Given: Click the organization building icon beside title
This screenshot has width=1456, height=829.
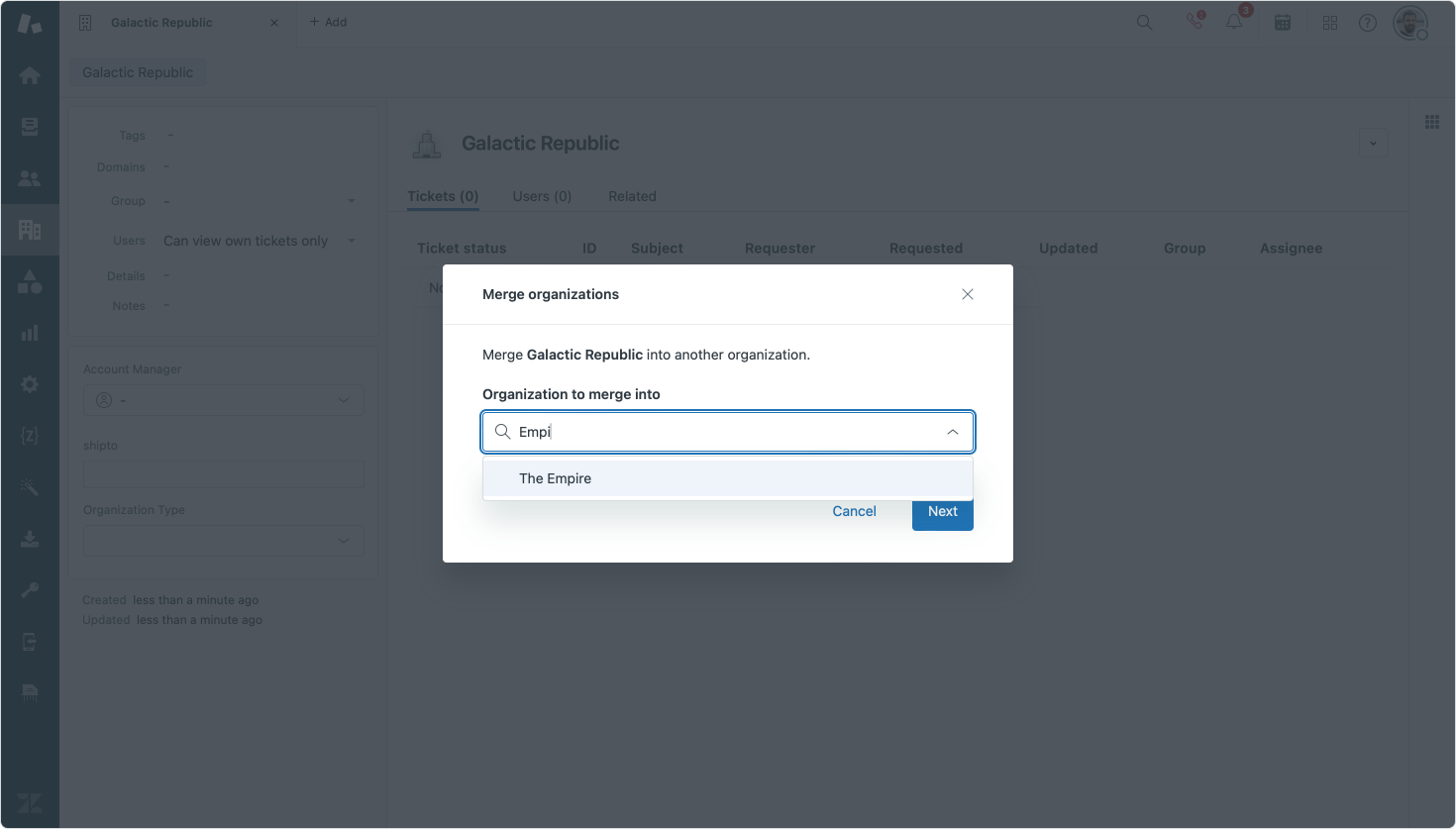Looking at the screenshot, I should (x=427, y=145).
